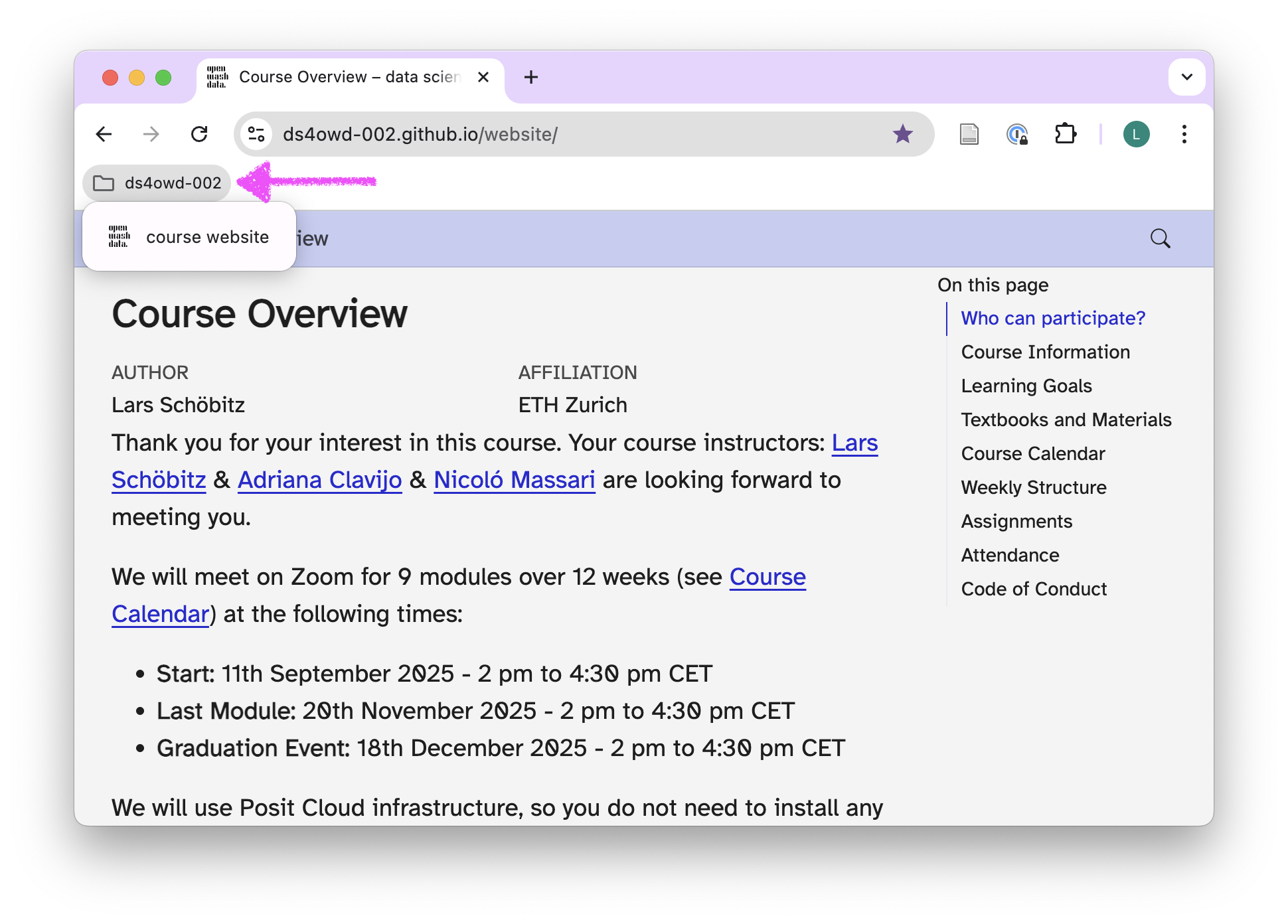The width and height of the screenshot is (1288, 924).
Task: Open the reading document icon in toolbar
Action: click(x=969, y=135)
